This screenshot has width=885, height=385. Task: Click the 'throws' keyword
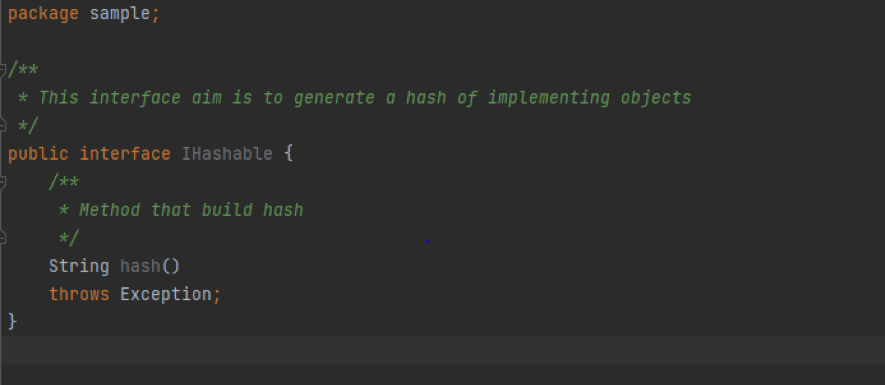79,294
